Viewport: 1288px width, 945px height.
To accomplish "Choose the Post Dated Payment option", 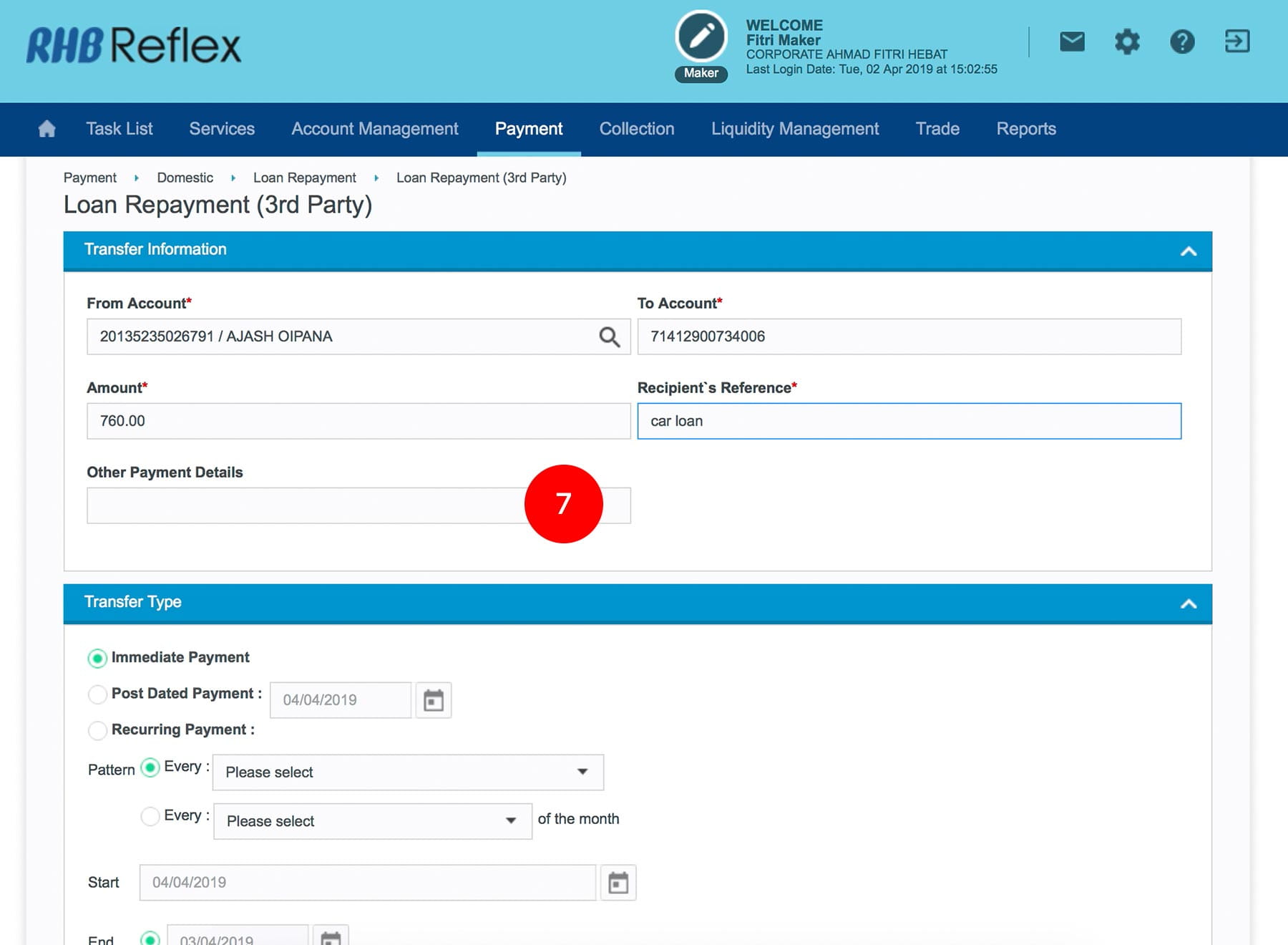I will pyautogui.click(x=97, y=694).
